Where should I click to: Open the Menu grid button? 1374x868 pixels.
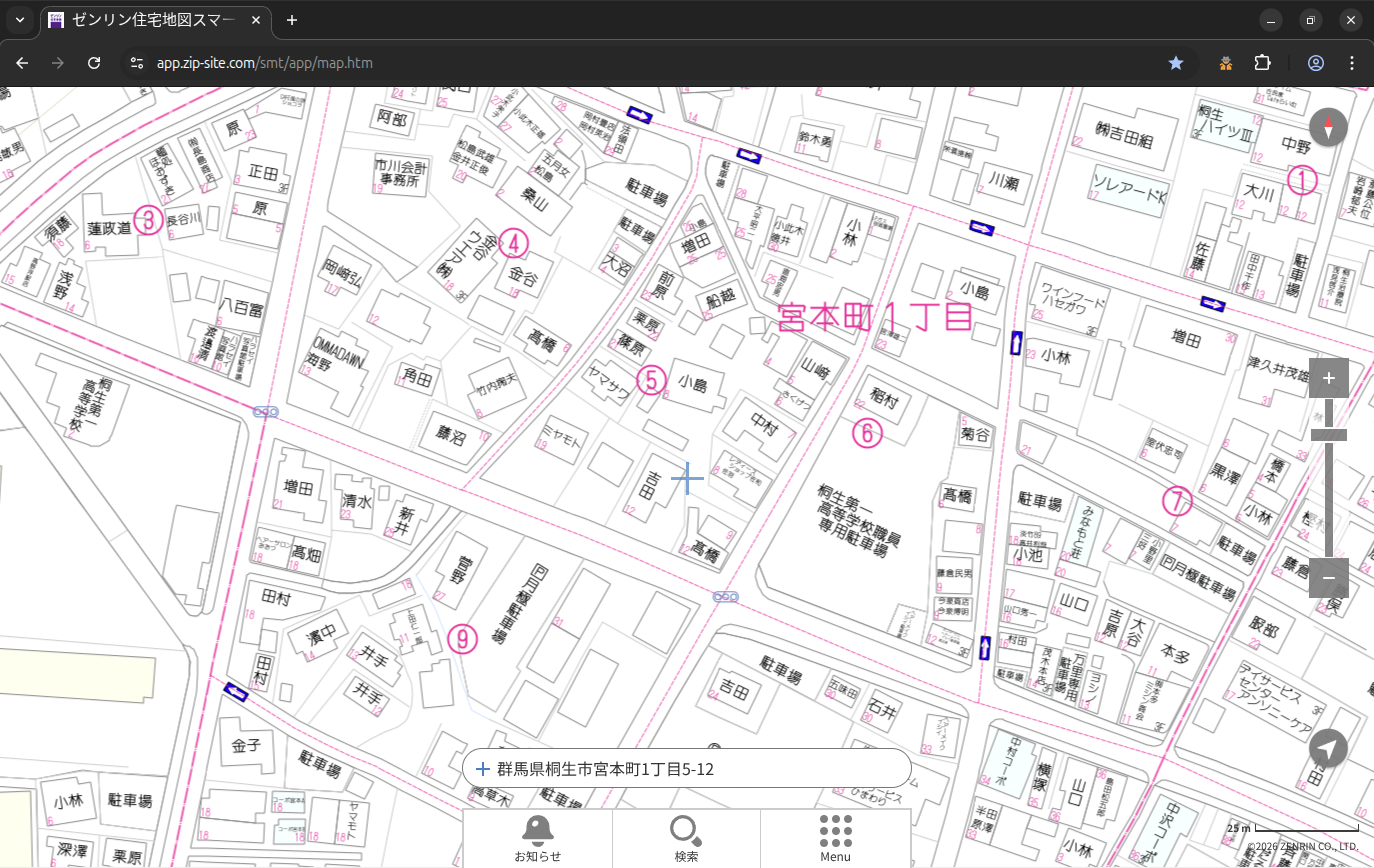point(835,838)
